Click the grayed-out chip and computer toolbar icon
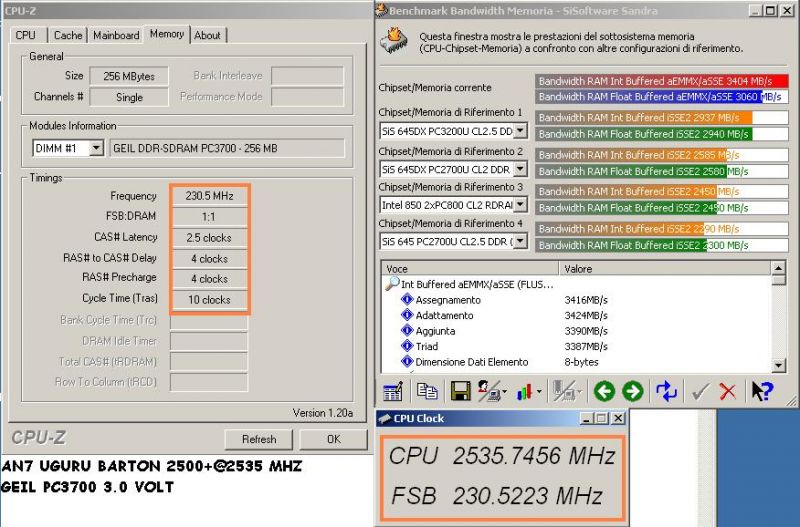The width and height of the screenshot is (800, 527). 564,391
